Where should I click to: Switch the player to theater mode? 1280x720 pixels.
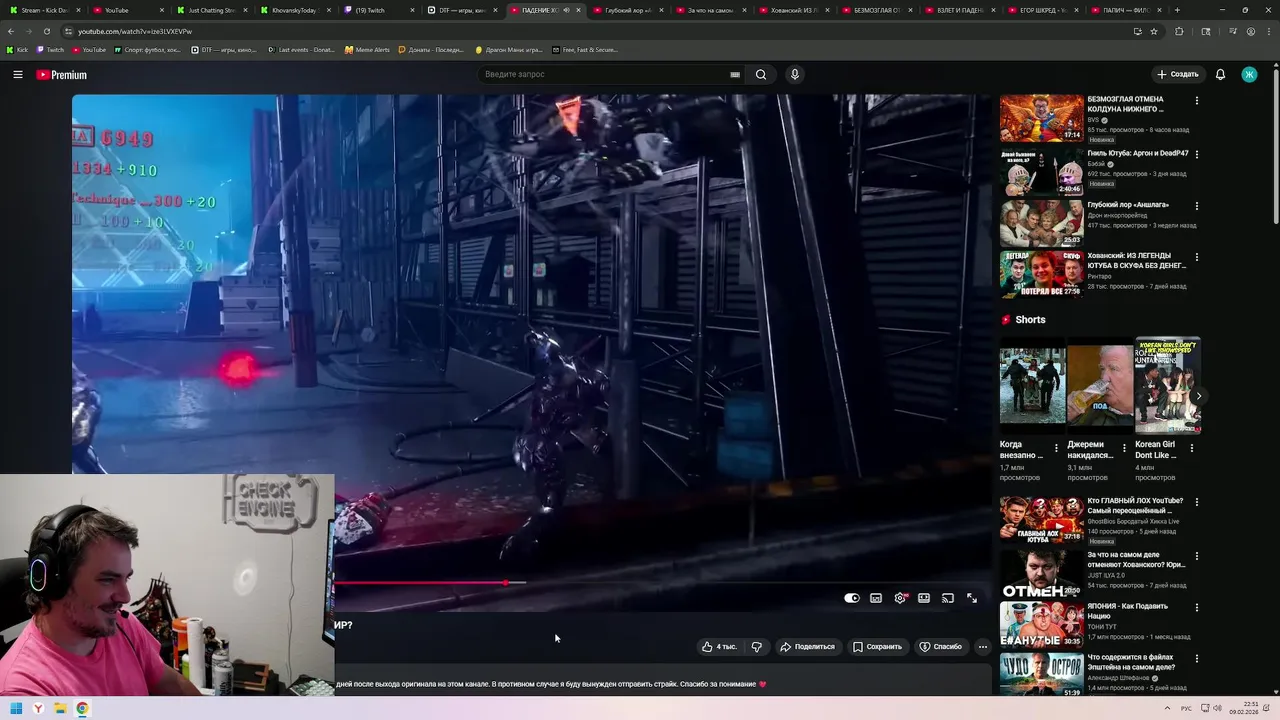coord(924,598)
